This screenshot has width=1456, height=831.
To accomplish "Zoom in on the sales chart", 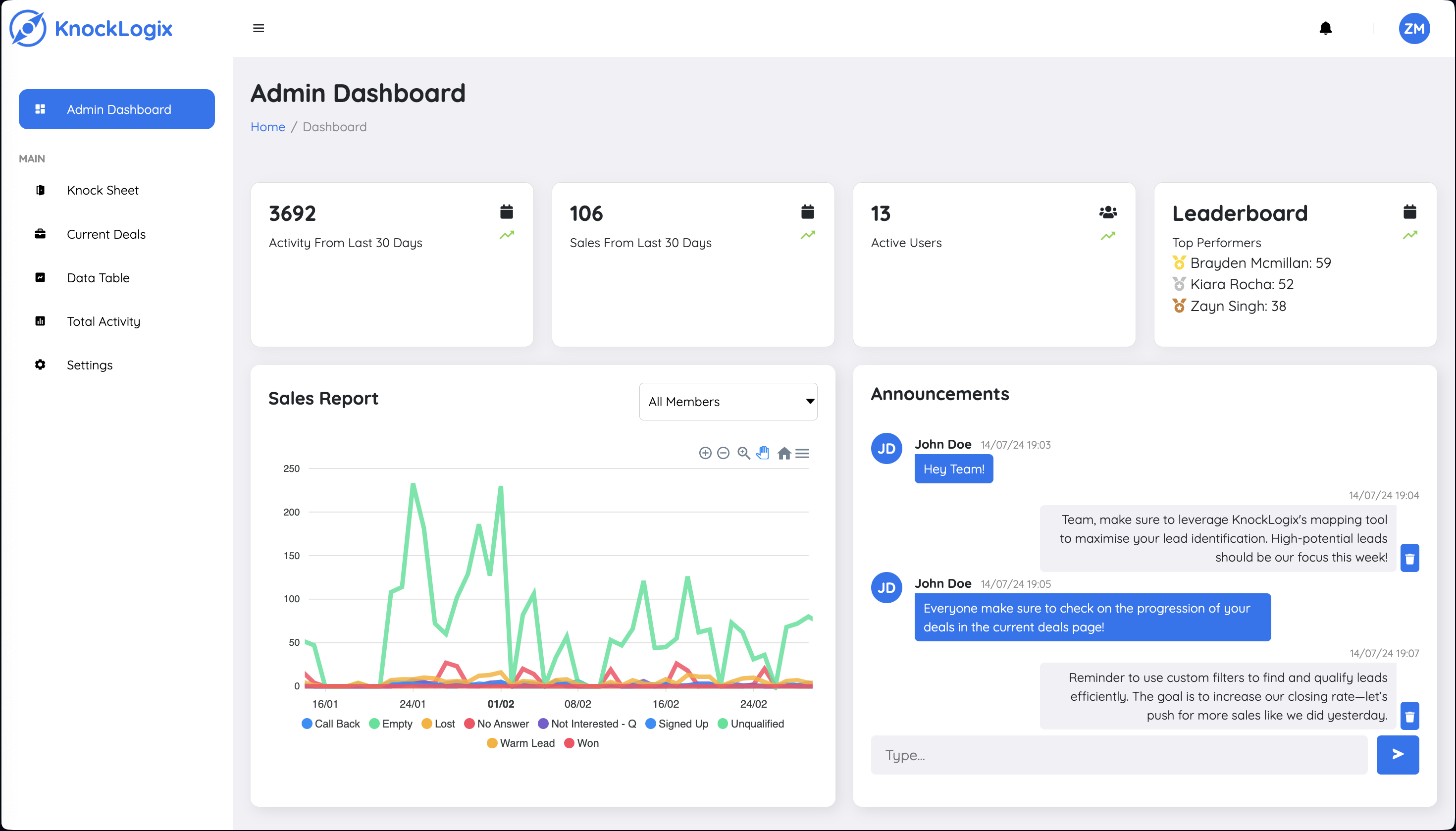I will pyautogui.click(x=705, y=453).
